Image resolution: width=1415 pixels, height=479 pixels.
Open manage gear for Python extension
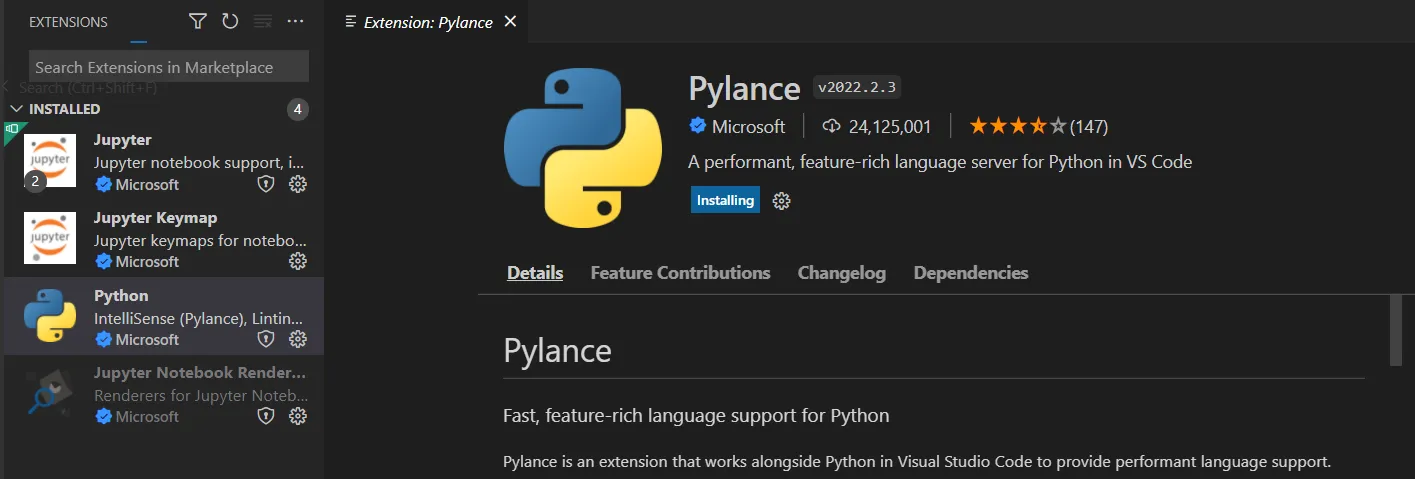click(297, 339)
